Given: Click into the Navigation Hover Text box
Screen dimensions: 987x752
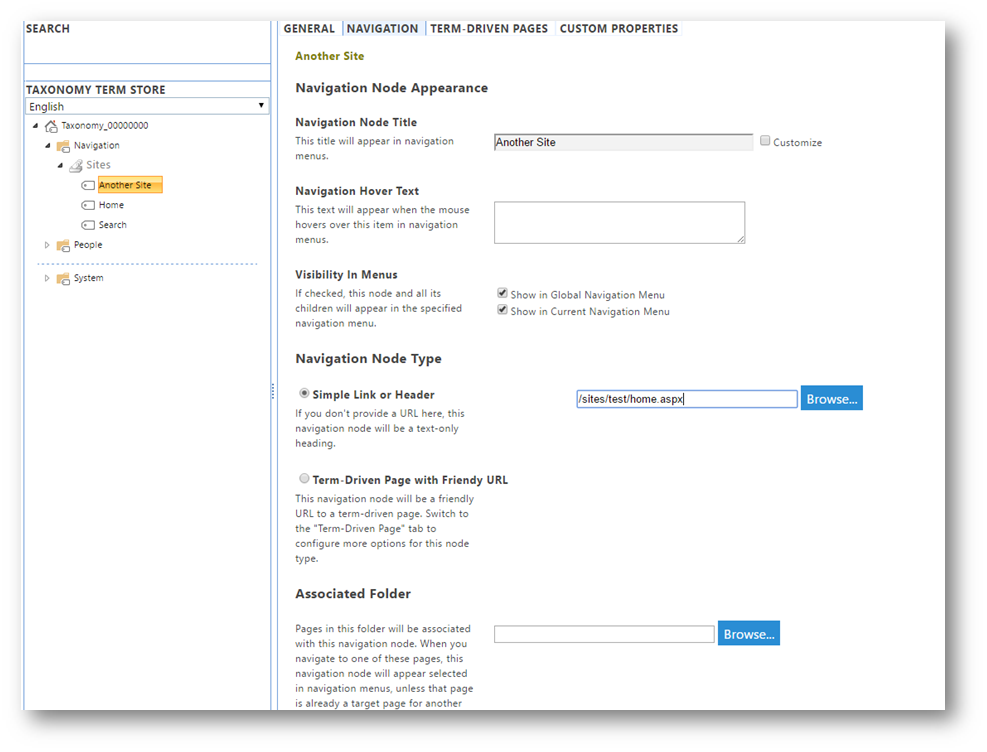Looking at the screenshot, I should 619,223.
